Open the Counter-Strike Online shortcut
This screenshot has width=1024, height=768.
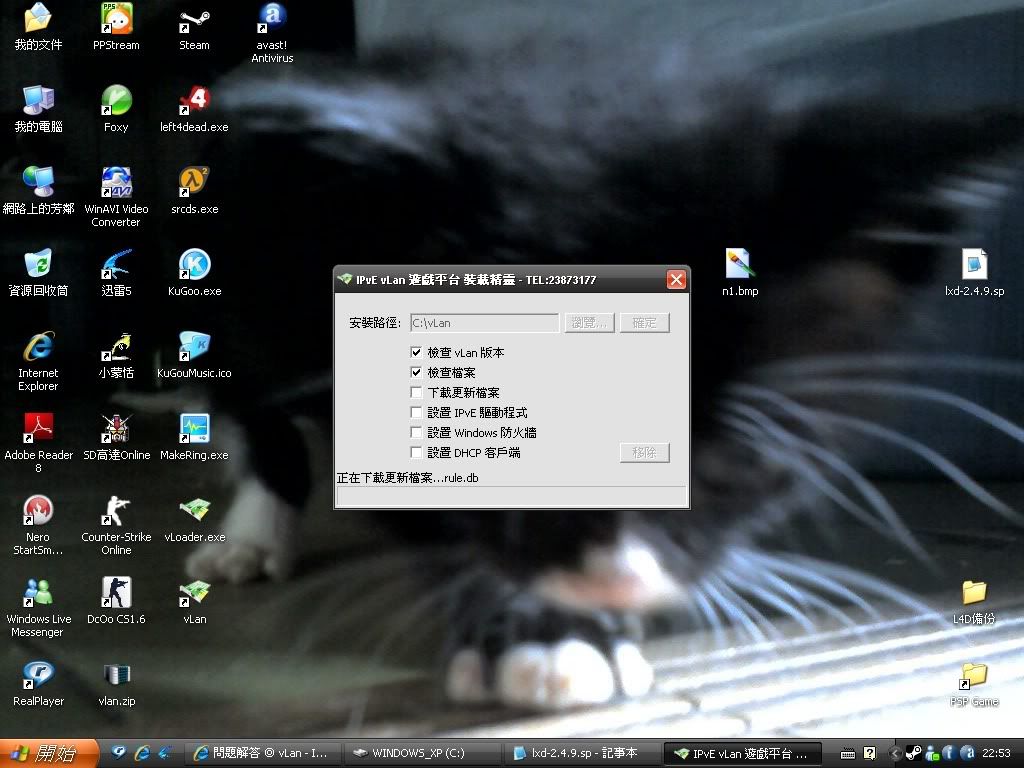[116, 512]
